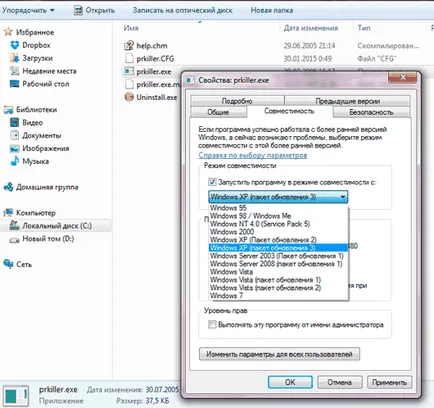Open the Справка по выбору параметров link
Screen dimensions: 434x408
[253, 155]
